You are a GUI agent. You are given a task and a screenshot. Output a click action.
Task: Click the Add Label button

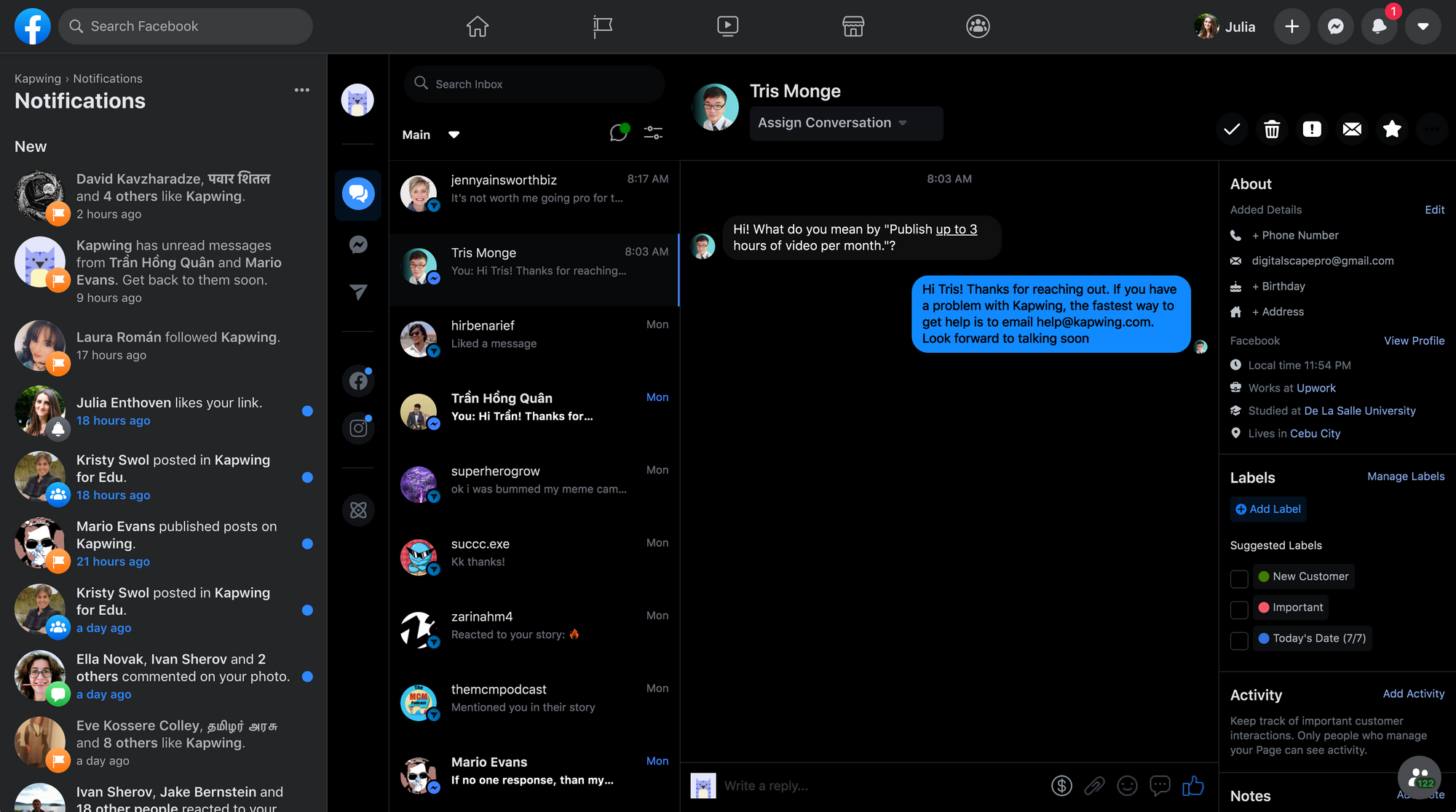(x=1268, y=509)
